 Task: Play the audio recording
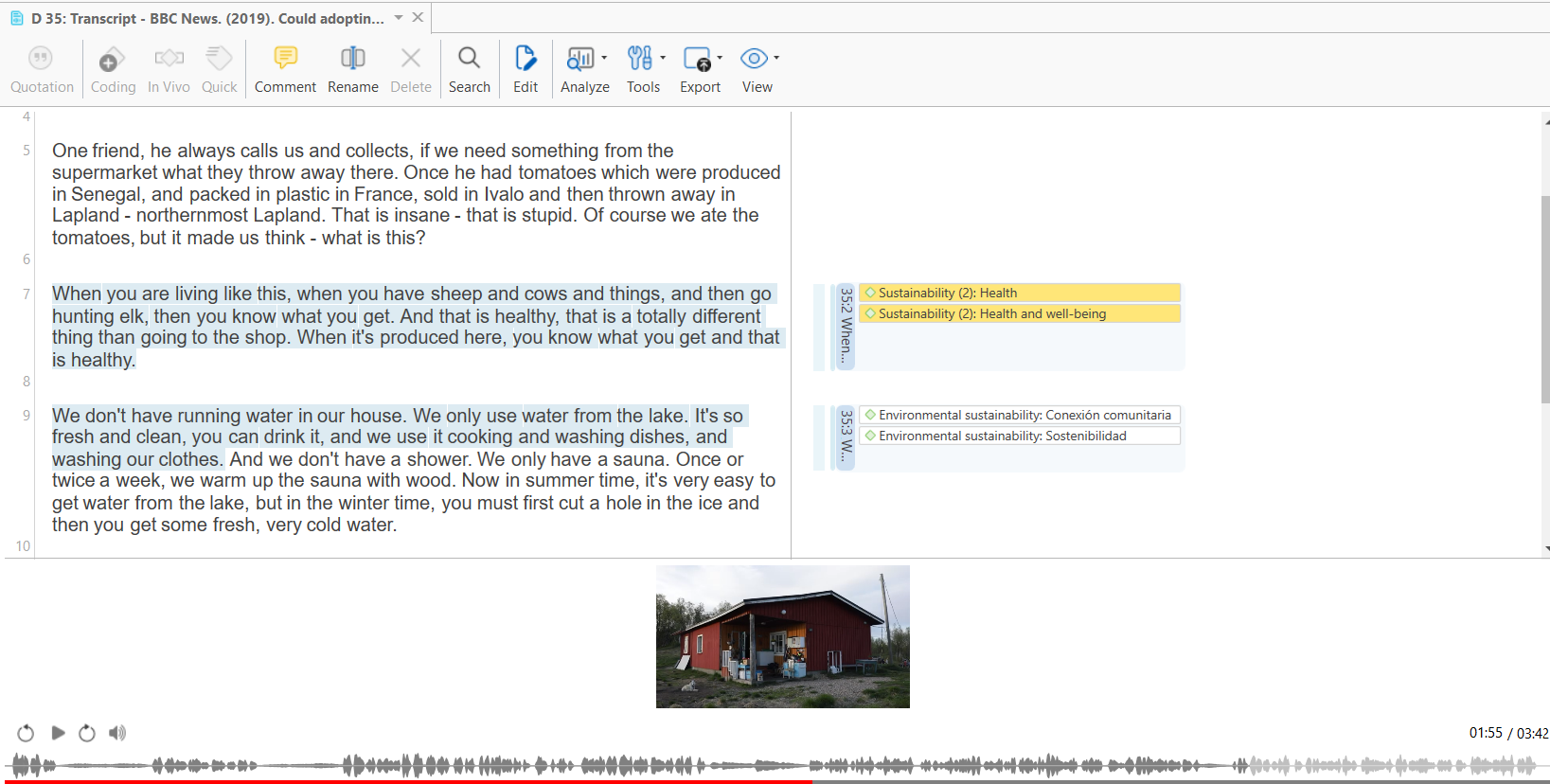58,733
